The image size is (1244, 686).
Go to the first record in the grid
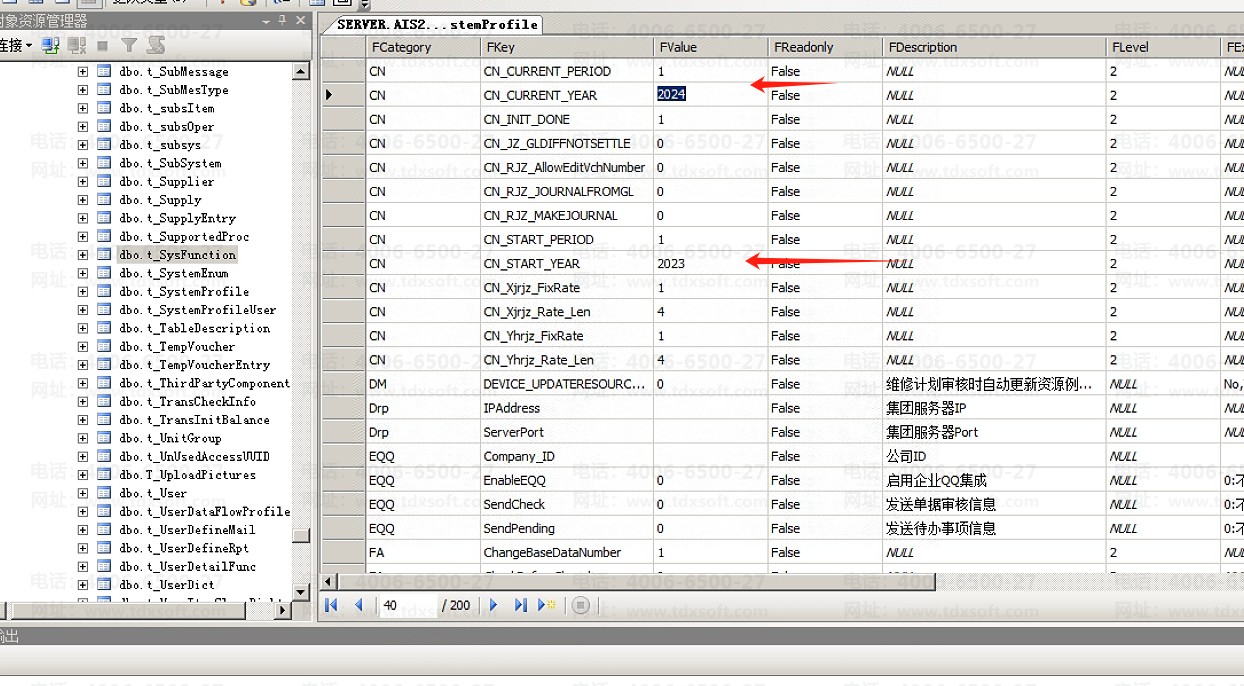pos(332,605)
